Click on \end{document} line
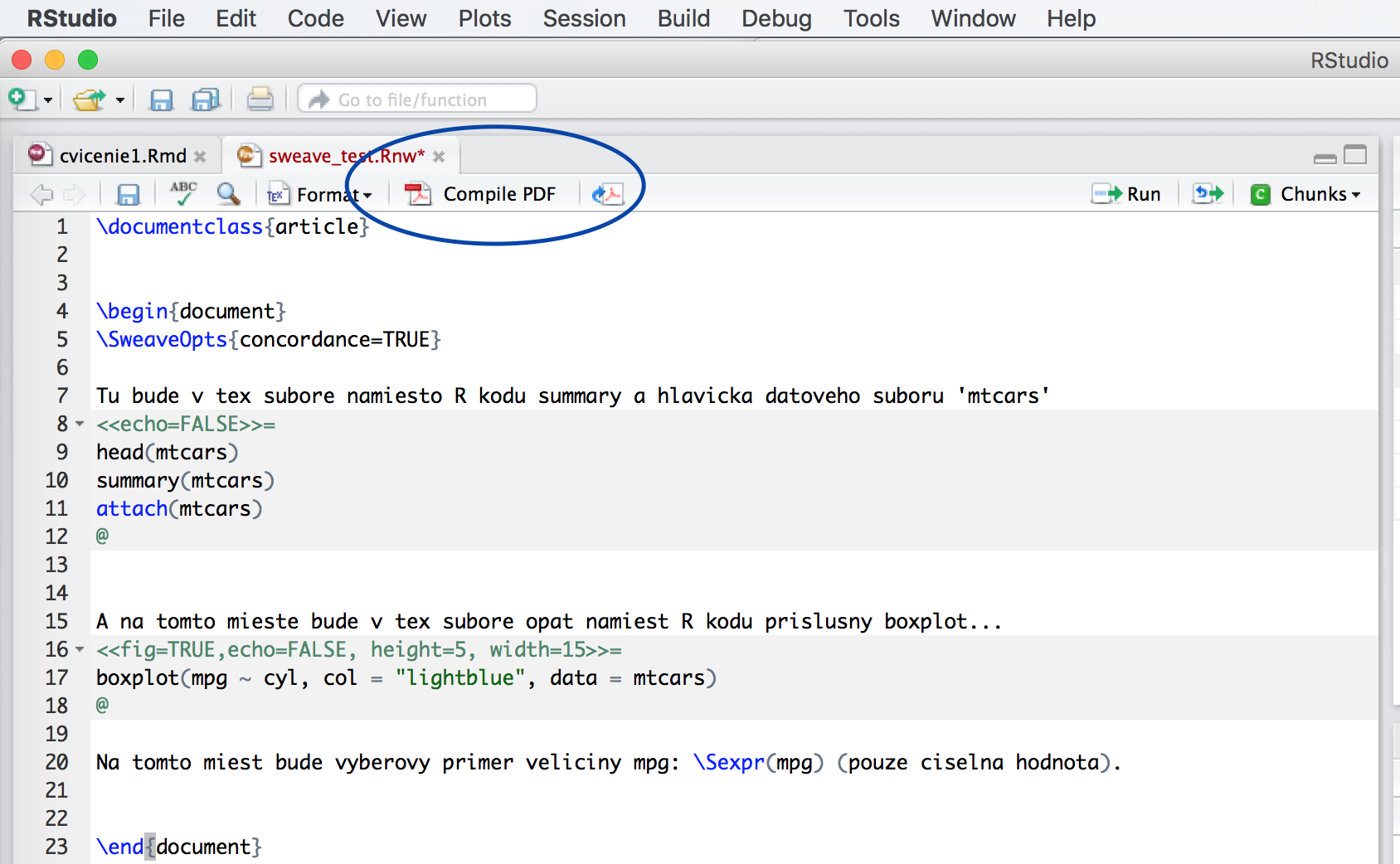Viewport: 1400px width, 864px height. (x=179, y=847)
